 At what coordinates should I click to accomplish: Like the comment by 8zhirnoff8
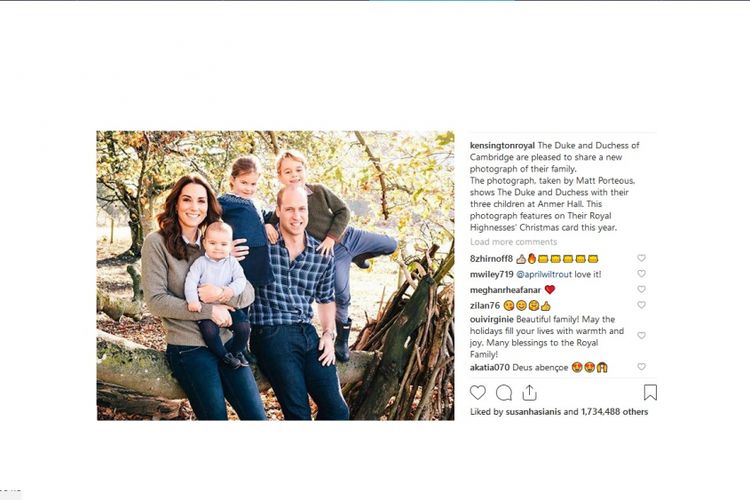[x=641, y=258]
